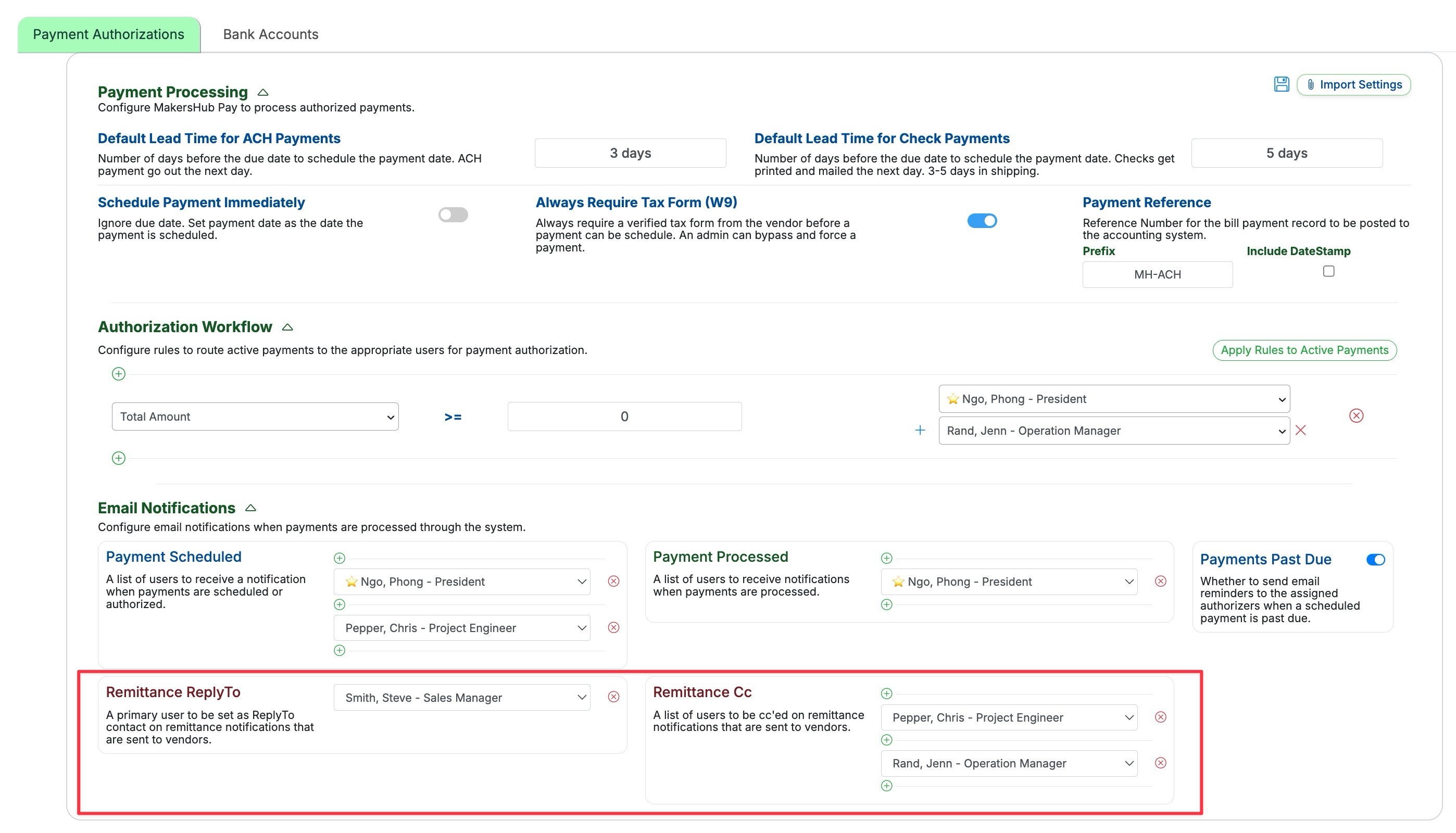Click the Payment Processed heading
This screenshot has height=833, width=1456.
pos(720,557)
